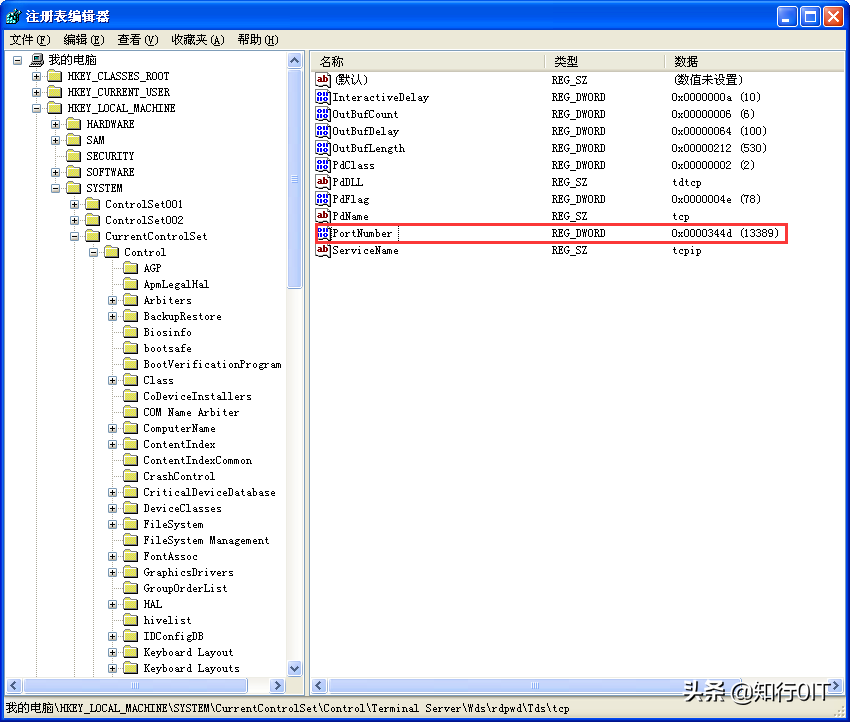Select the PdFlag value entry
Viewport: 850px width, 722px height.
(x=370, y=199)
